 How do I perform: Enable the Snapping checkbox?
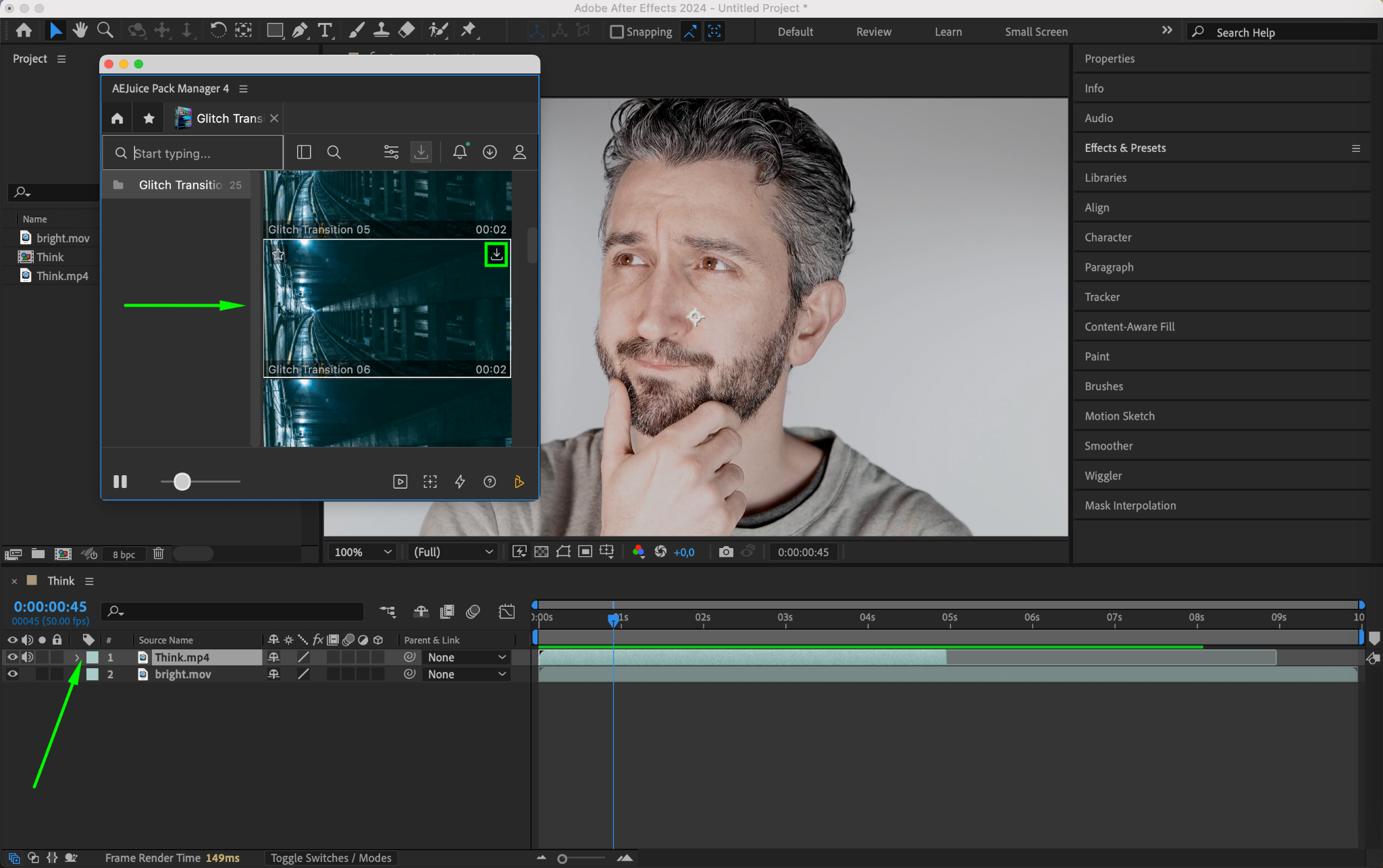point(616,32)
